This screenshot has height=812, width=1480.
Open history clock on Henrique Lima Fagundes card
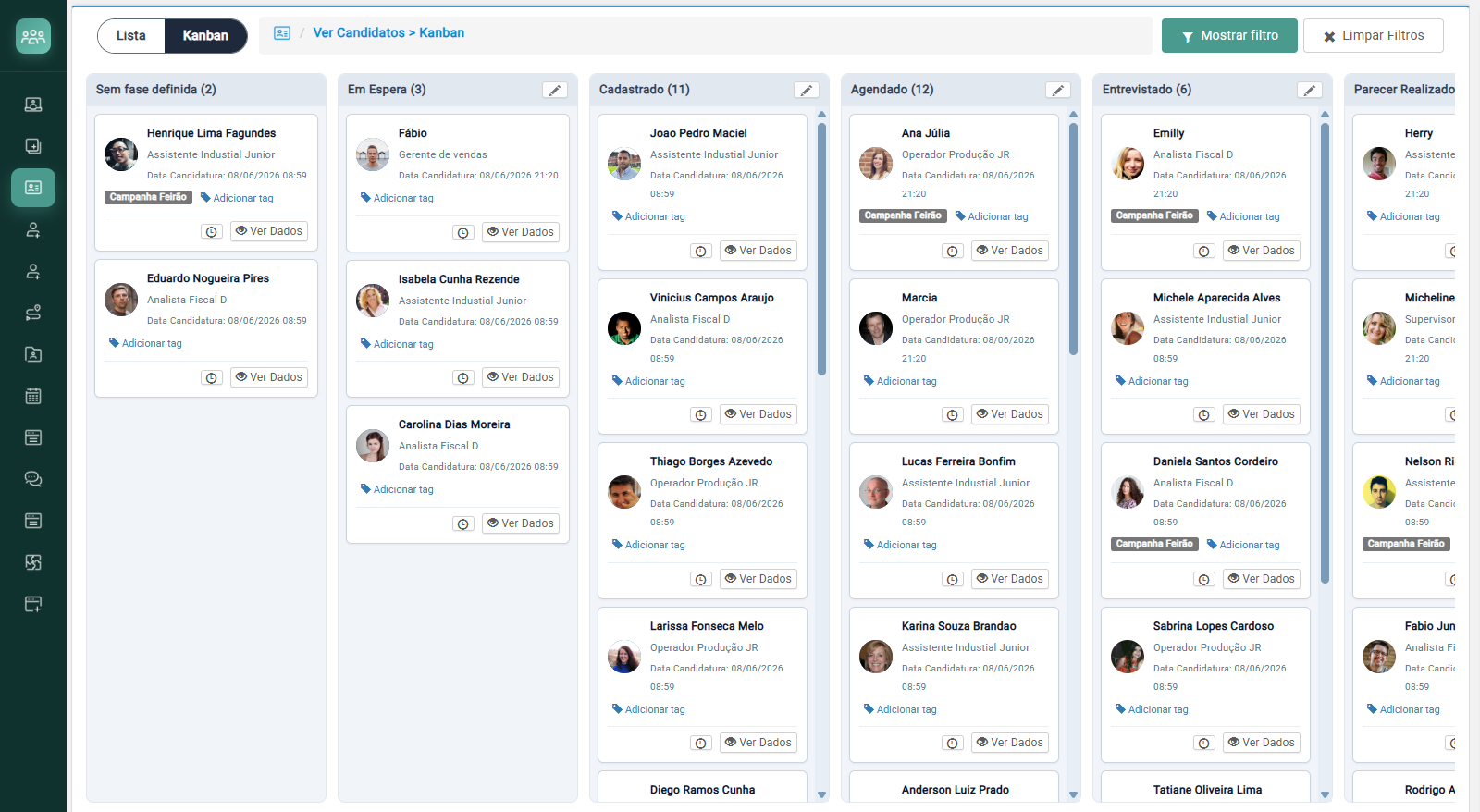click(212, 232)
